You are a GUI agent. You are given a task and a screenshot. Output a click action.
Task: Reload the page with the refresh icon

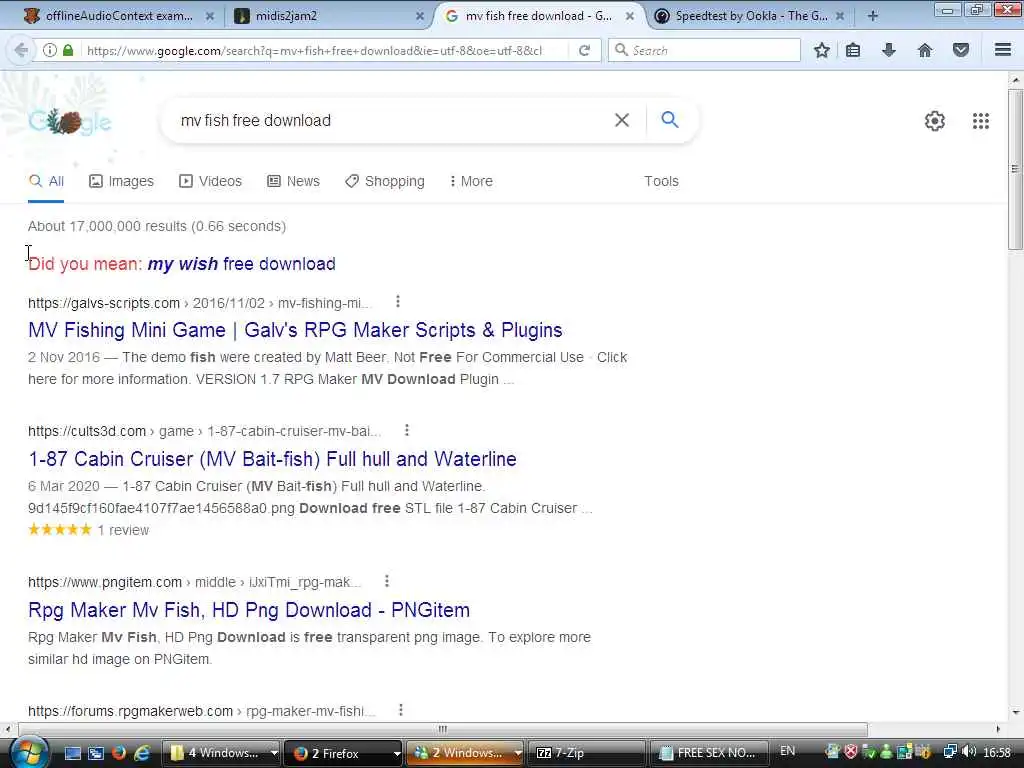click(584, 50)
